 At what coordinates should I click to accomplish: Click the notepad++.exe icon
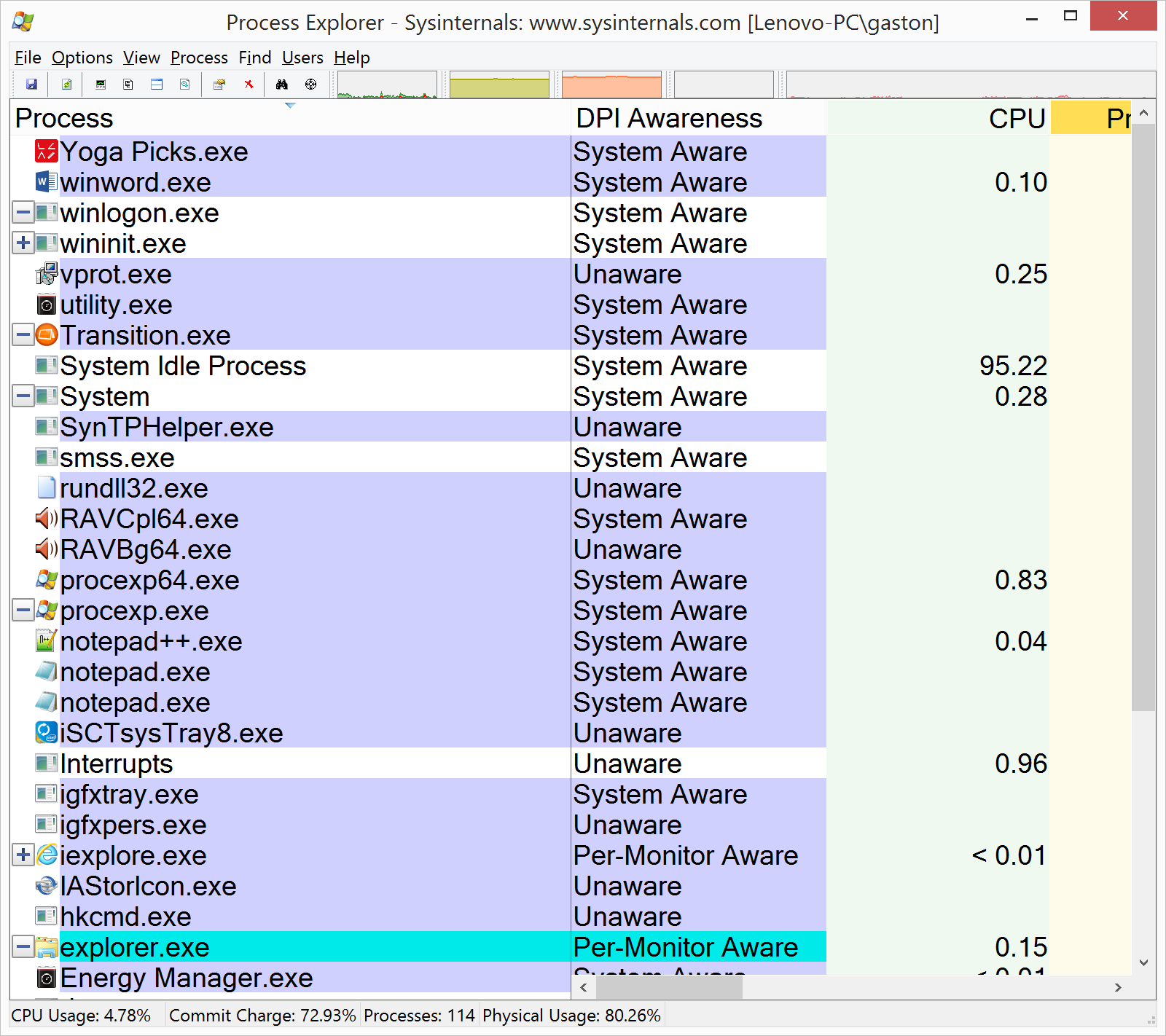coord(47,641)
